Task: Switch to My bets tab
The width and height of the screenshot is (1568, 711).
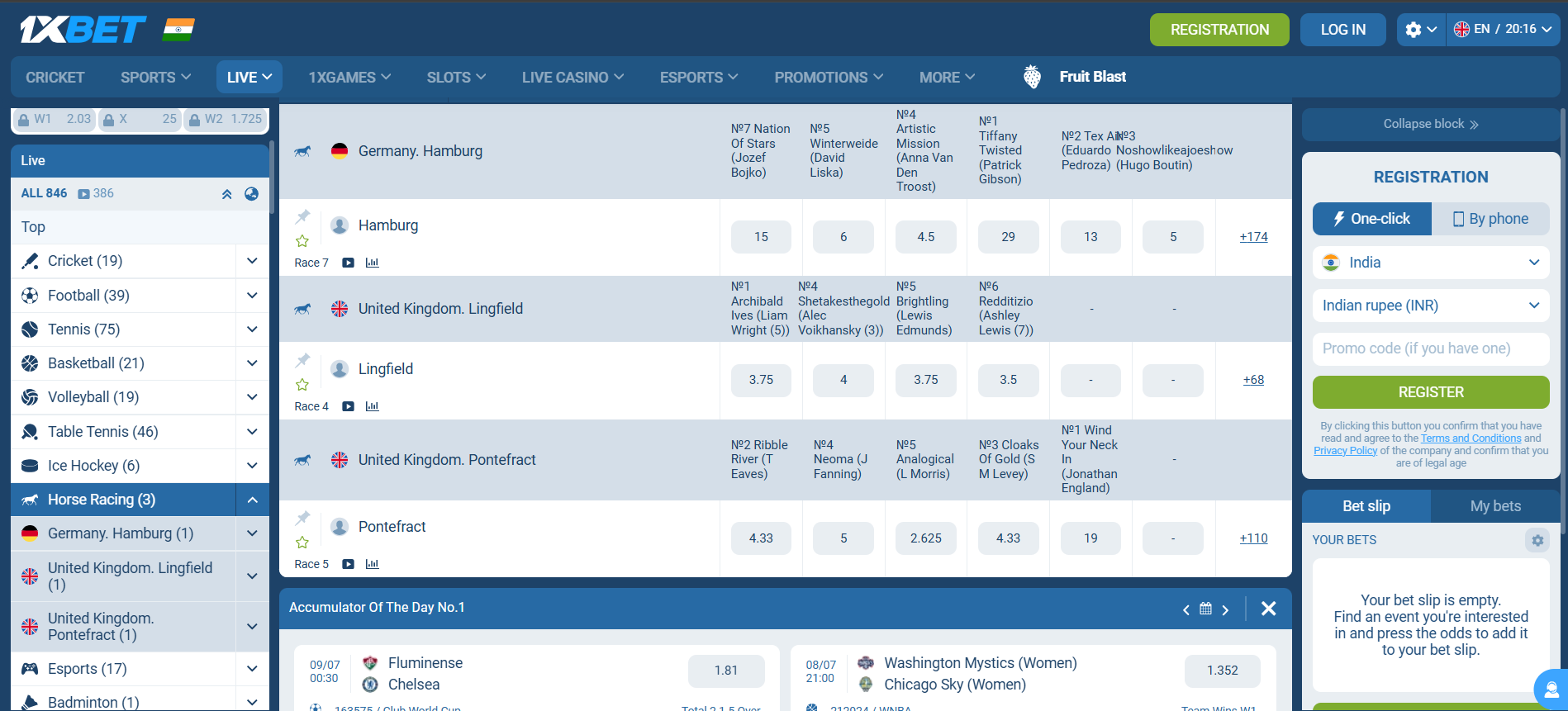Action: coord(1495,506)
